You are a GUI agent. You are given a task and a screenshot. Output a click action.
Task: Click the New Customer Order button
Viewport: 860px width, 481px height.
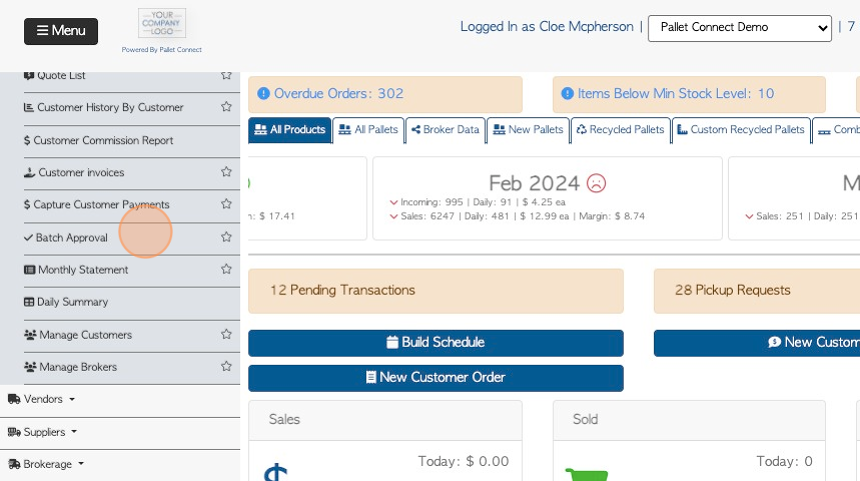click(435, 378)
